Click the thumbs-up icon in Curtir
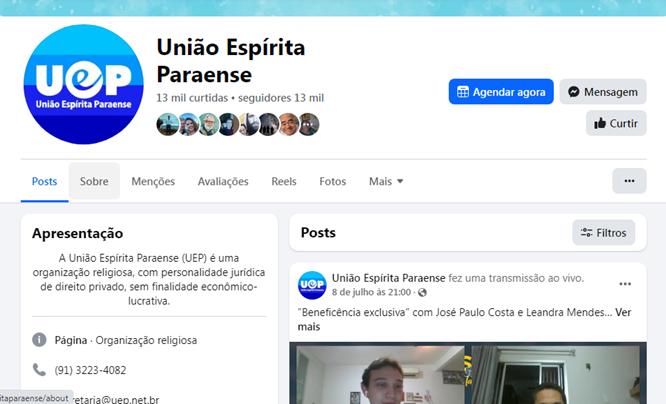Screen dimensions: 666x404 [600, 124]
